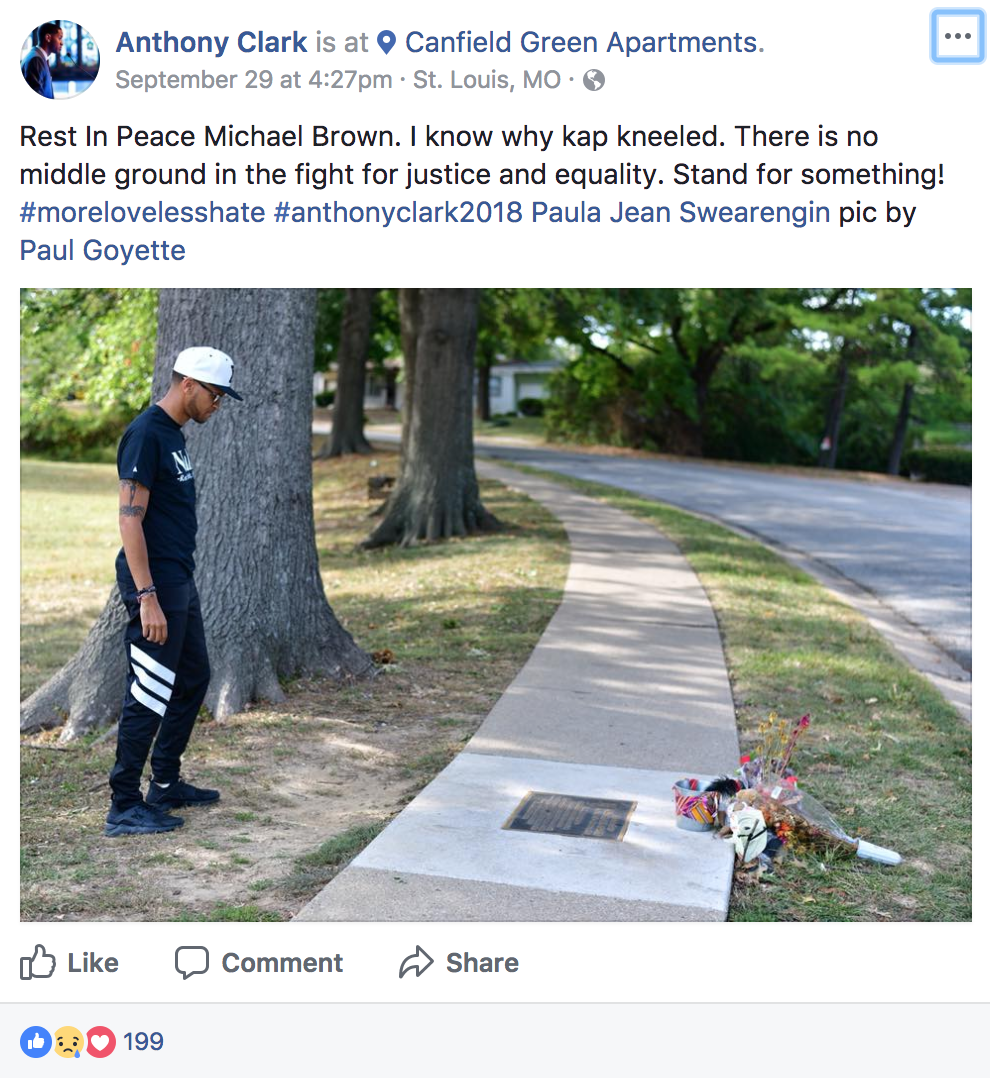The width and height of the screenshot is (990, 1078).
Task: Click the public audience globe icon
Action: tap(594, 80)
